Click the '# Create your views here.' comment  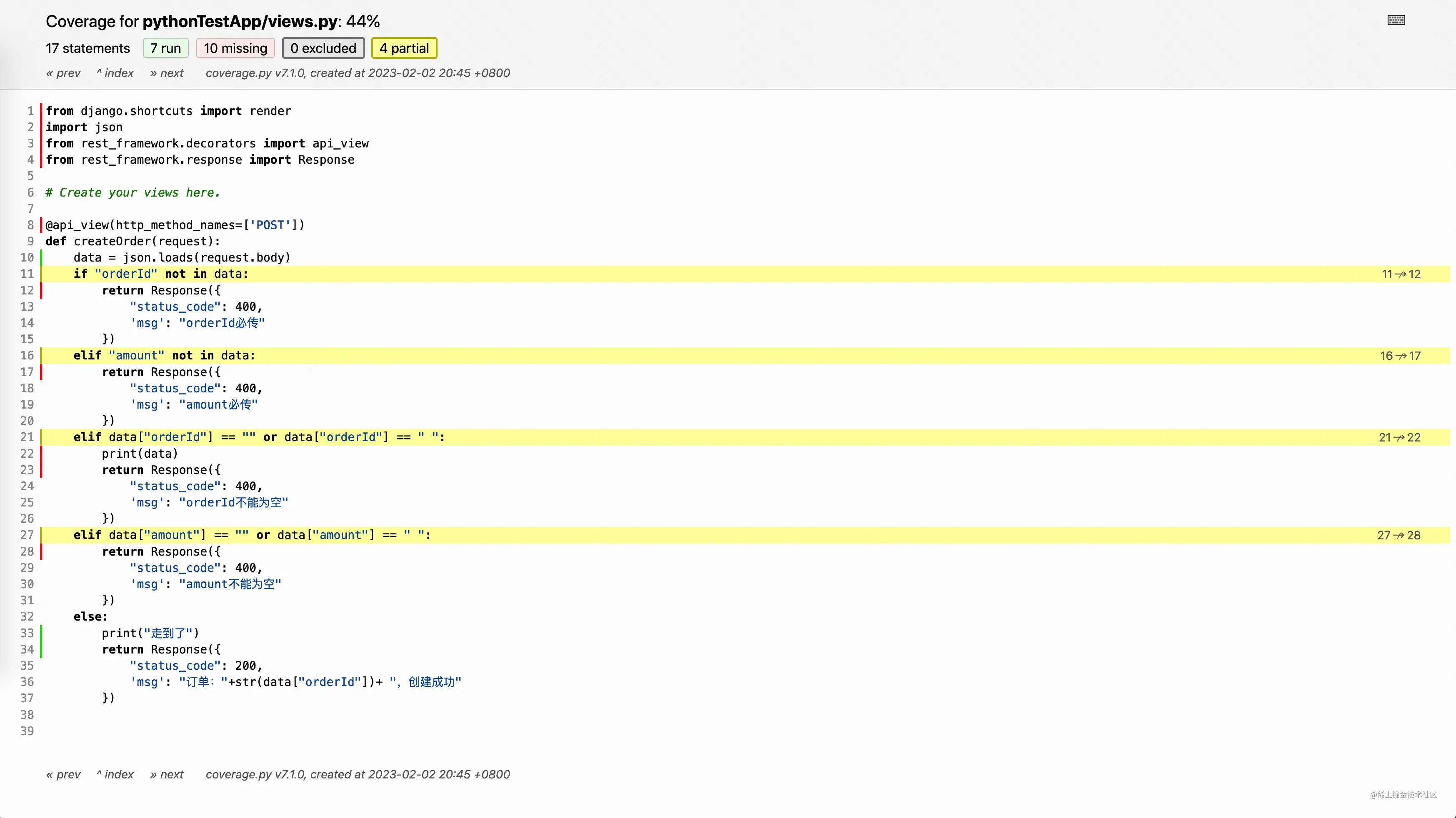133,193
